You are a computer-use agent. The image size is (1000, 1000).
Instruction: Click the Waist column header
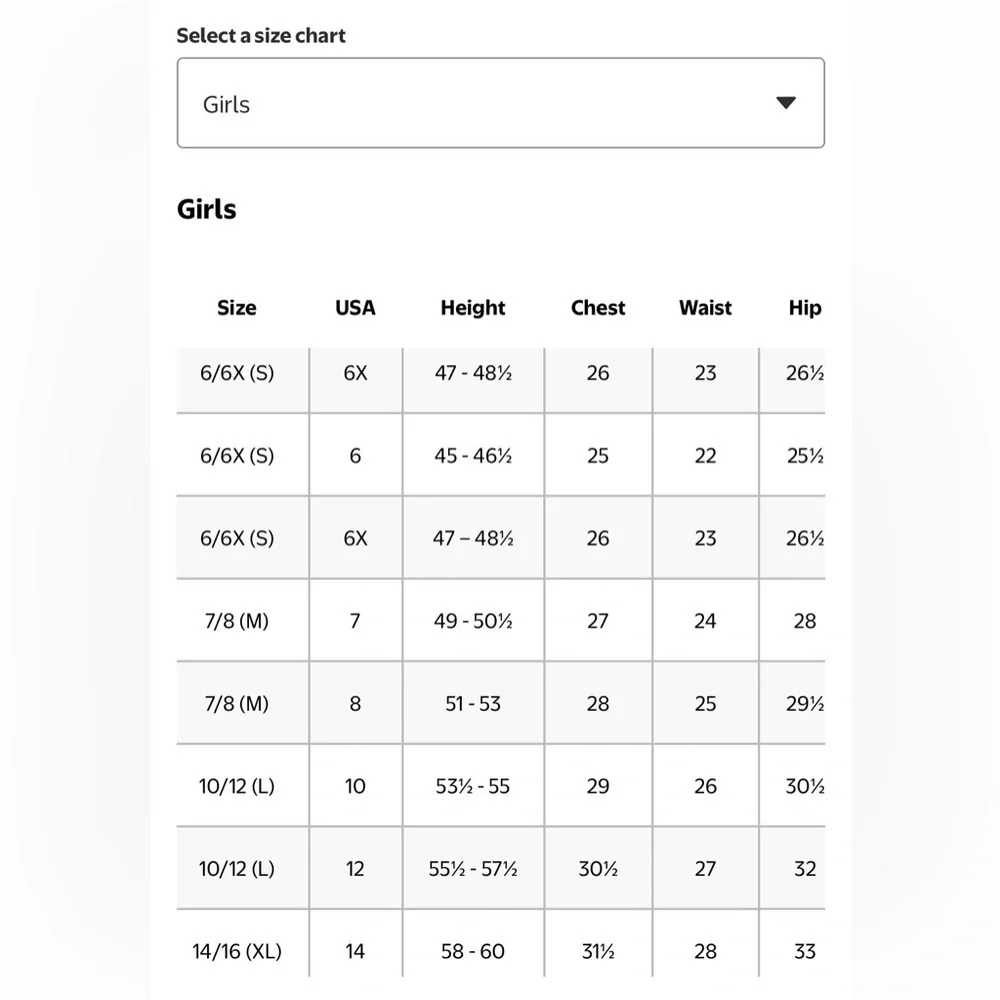coord(705,308)
